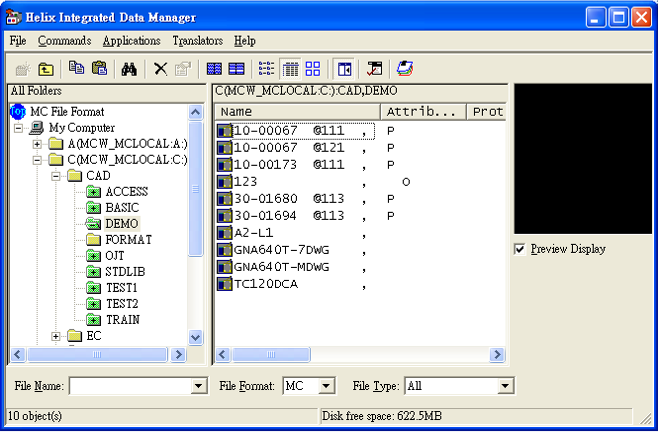Click the folder tree scroll up arrow
The image size is (658, 432).
coord(196,112)
